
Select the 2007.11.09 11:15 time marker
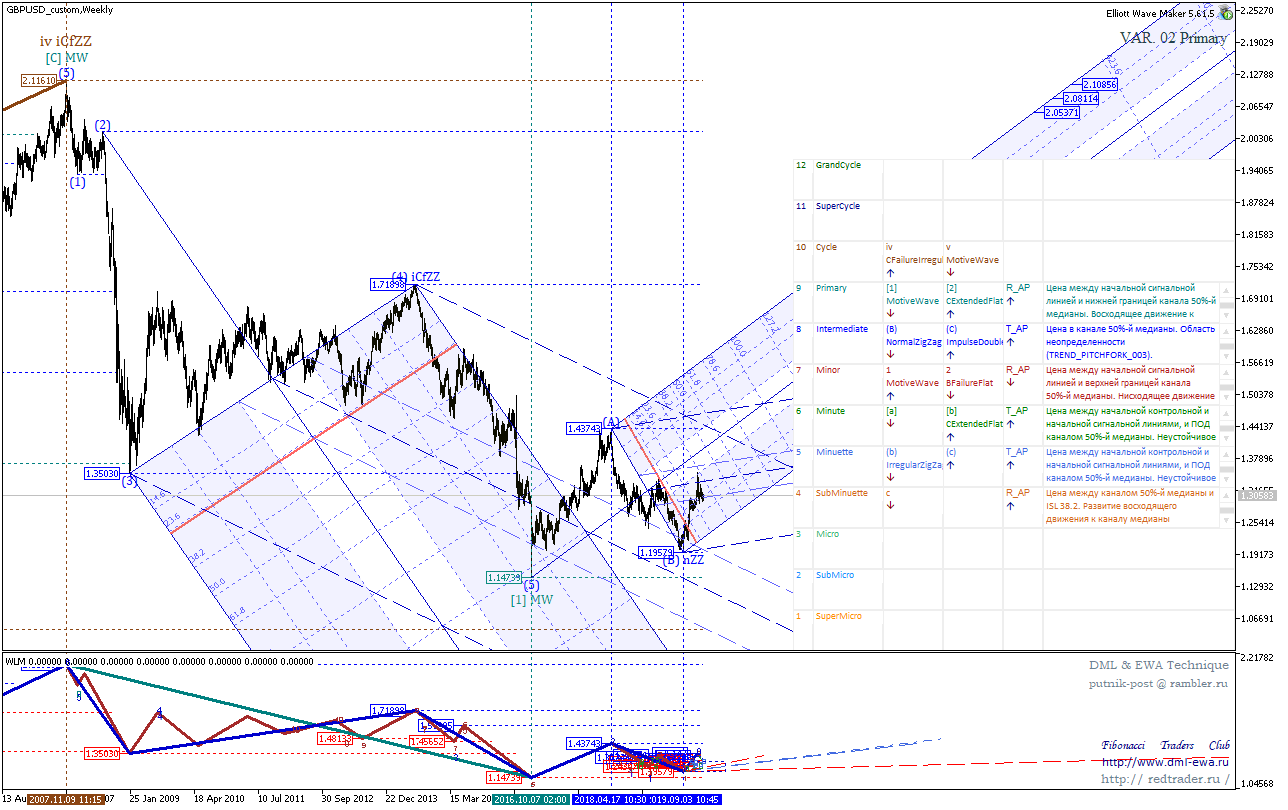66,800
